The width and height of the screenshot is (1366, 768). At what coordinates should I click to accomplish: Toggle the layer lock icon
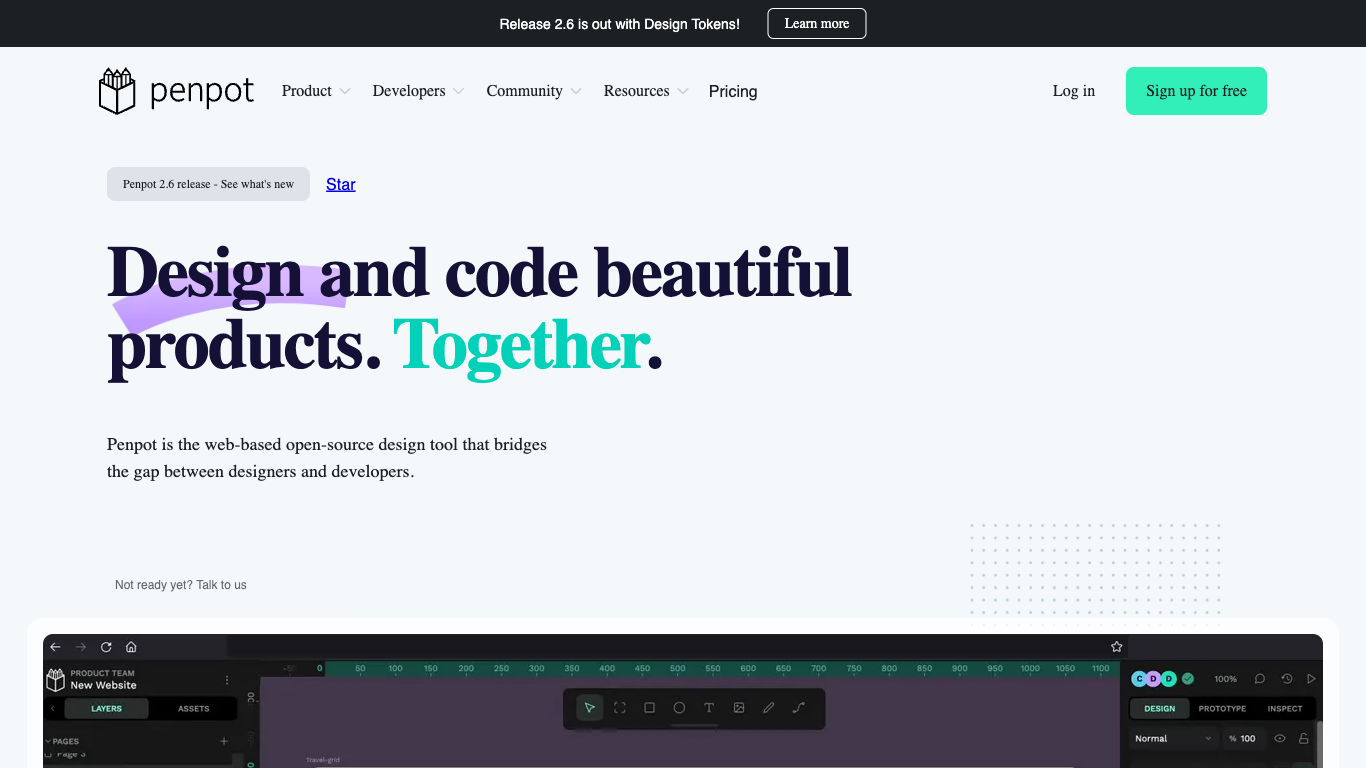[x=1304, y=739]
